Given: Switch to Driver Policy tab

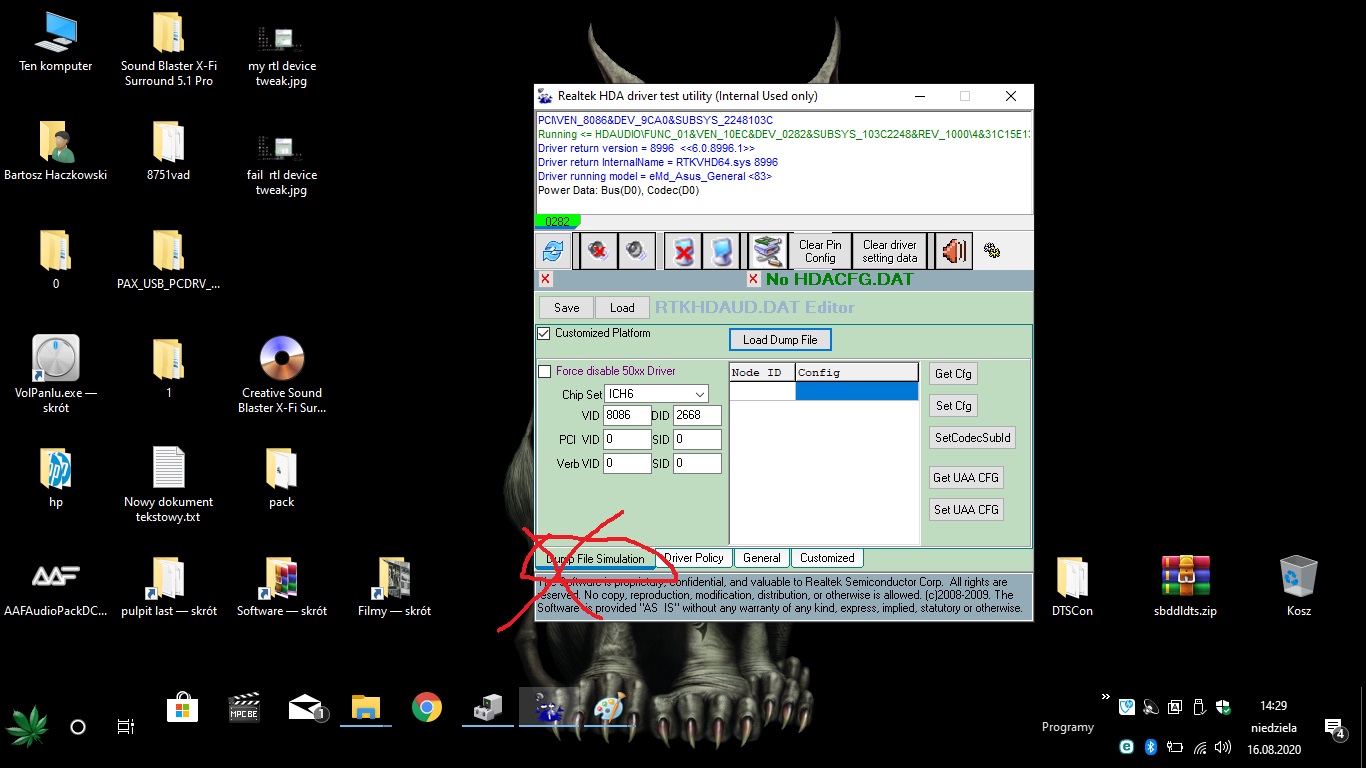Looking at the screenshot, I should coord(694,558).
